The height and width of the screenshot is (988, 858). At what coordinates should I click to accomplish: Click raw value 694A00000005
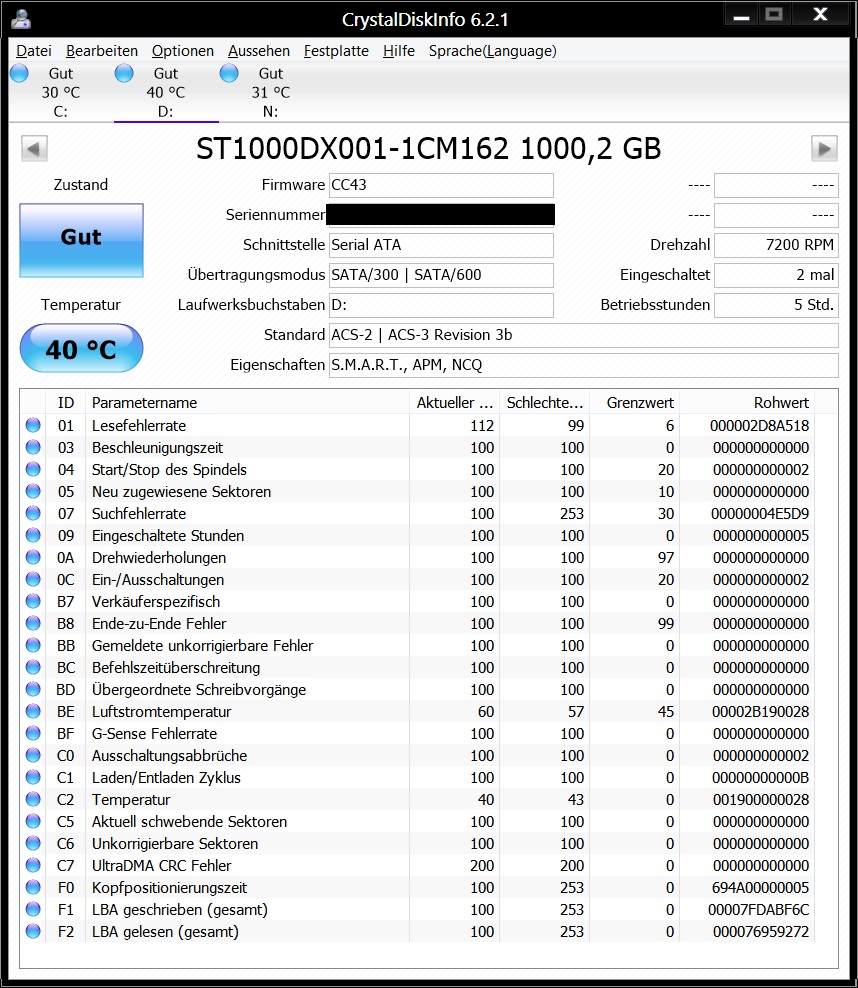760,888
